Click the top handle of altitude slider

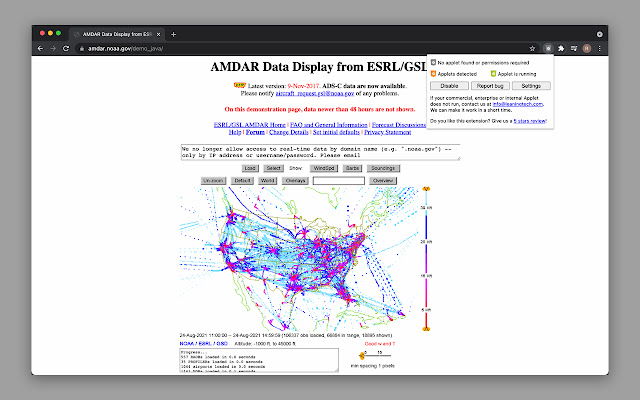coord(427,188)
